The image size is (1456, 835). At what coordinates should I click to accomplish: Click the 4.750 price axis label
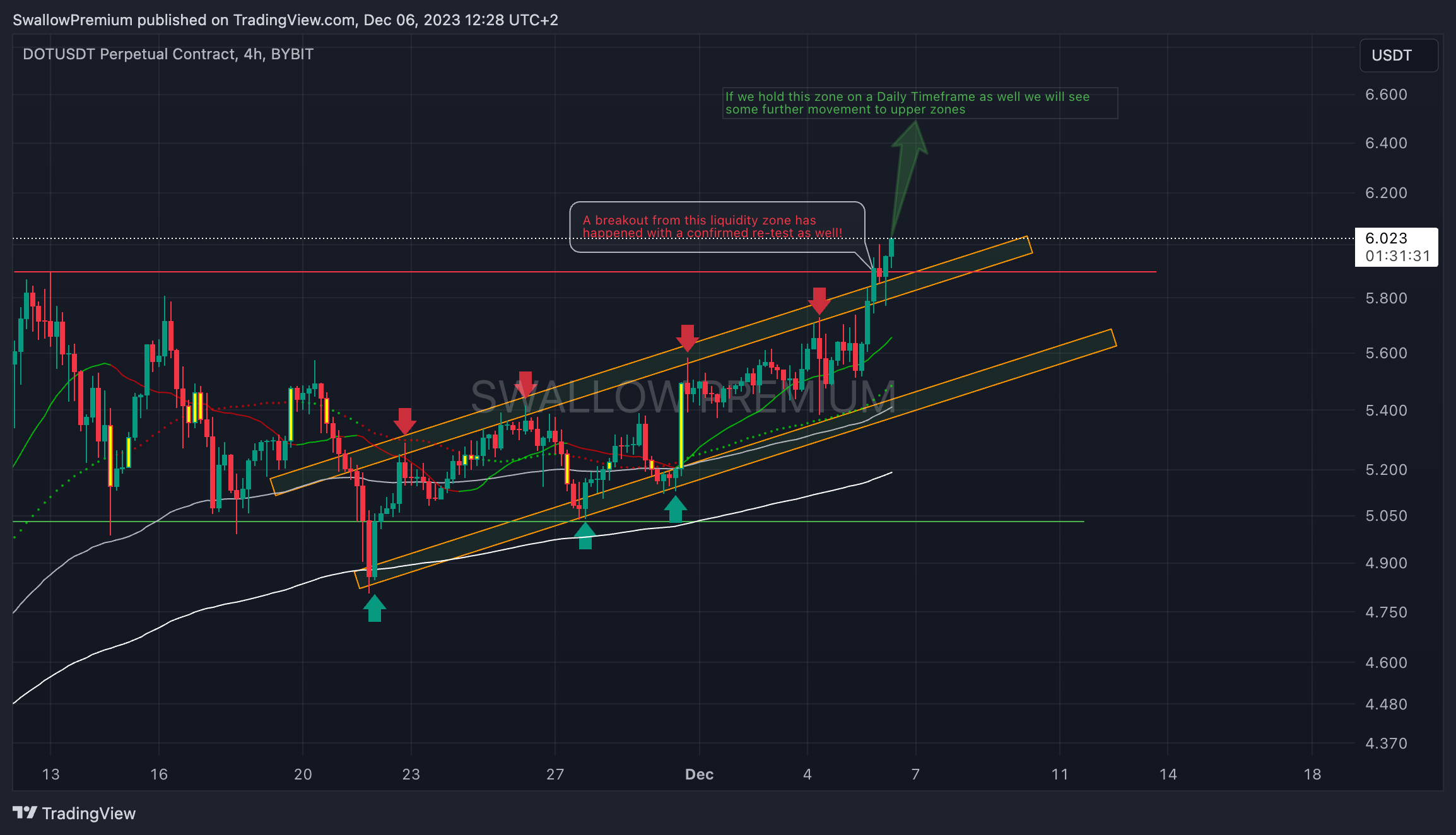[1386, 612]
